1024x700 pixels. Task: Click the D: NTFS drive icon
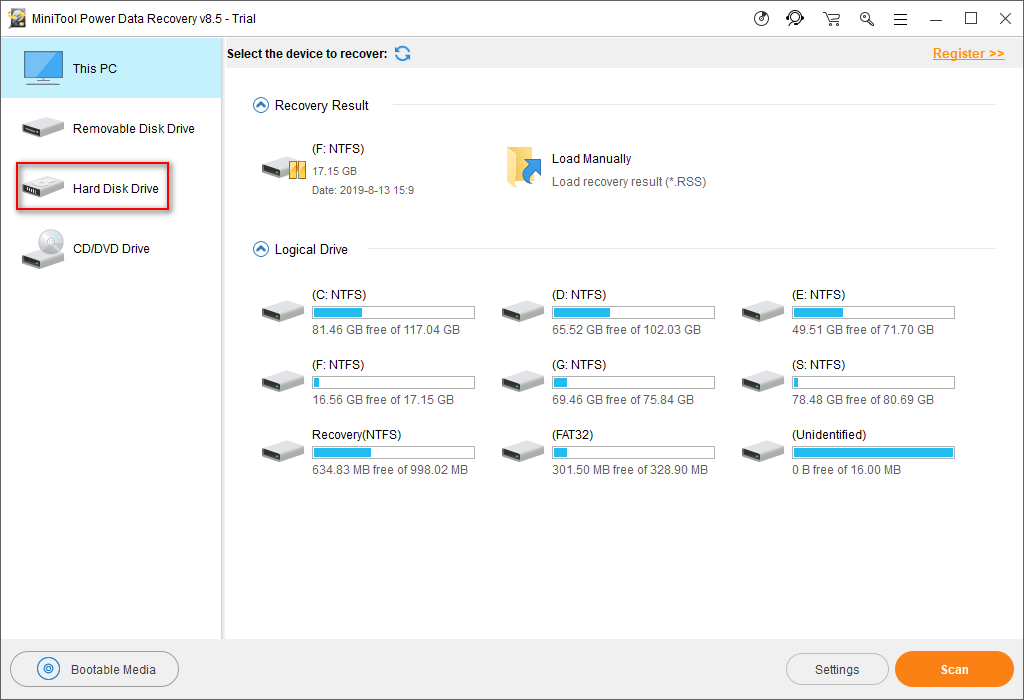pos(523,311)
